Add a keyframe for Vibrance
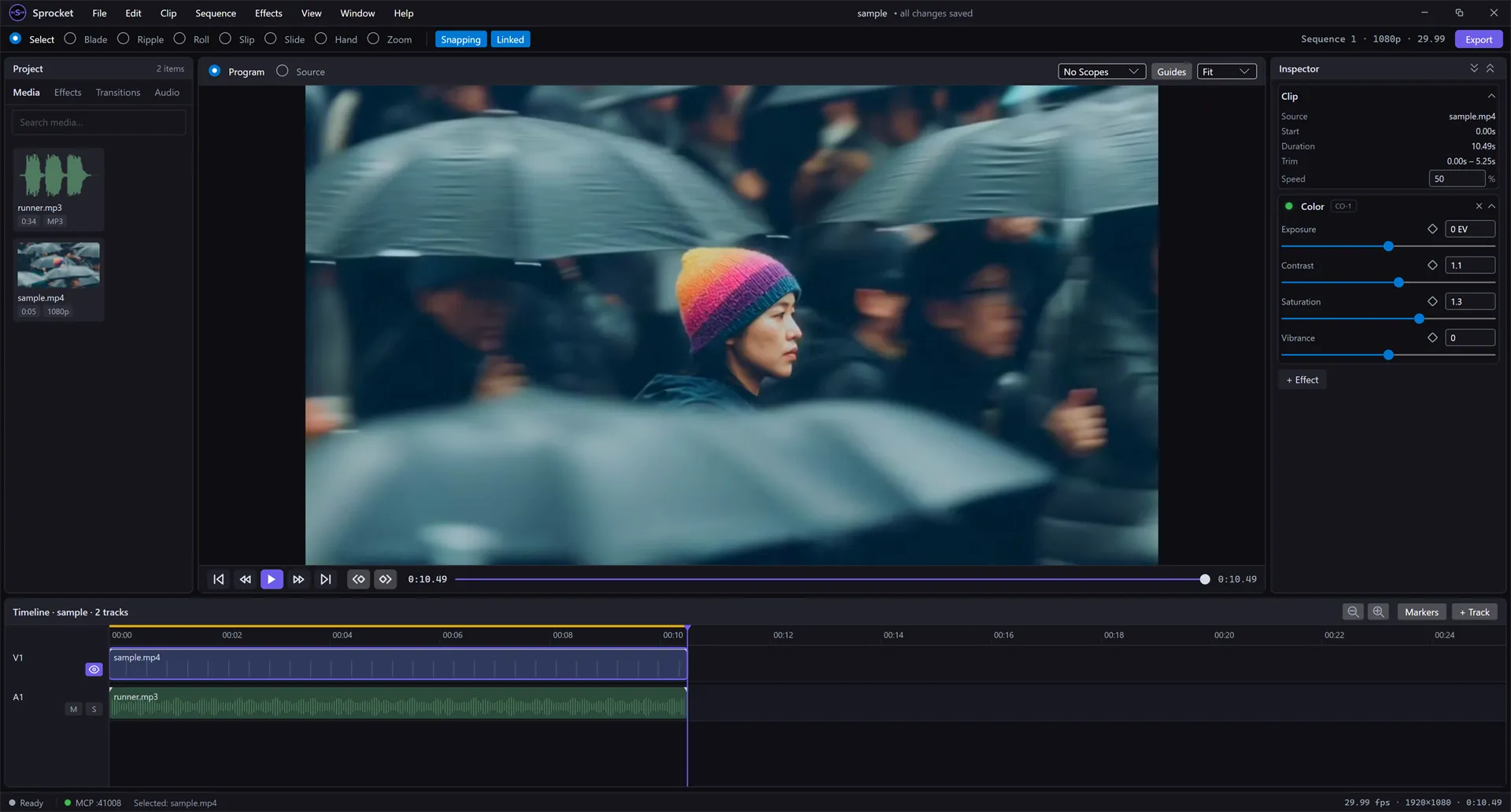Image resolution: width=1511 pixels, height=812 pixels. 1432,338
